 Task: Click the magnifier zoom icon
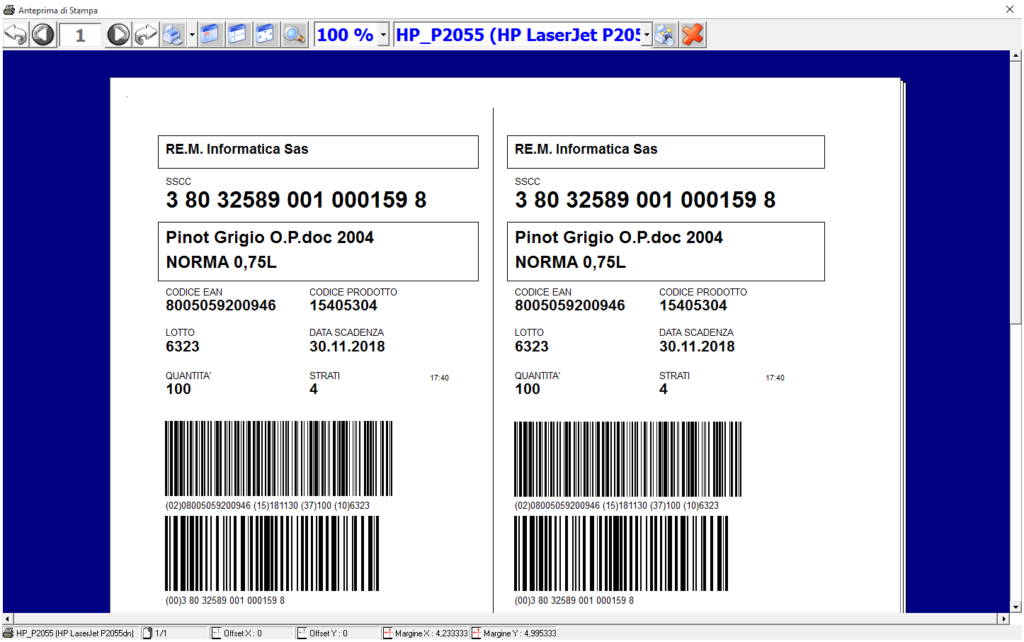[x=294, y=35]
